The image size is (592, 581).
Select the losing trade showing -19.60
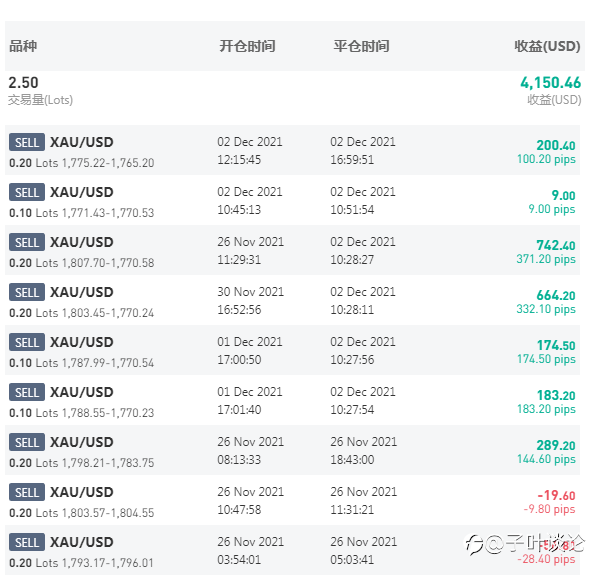(293, 500)
